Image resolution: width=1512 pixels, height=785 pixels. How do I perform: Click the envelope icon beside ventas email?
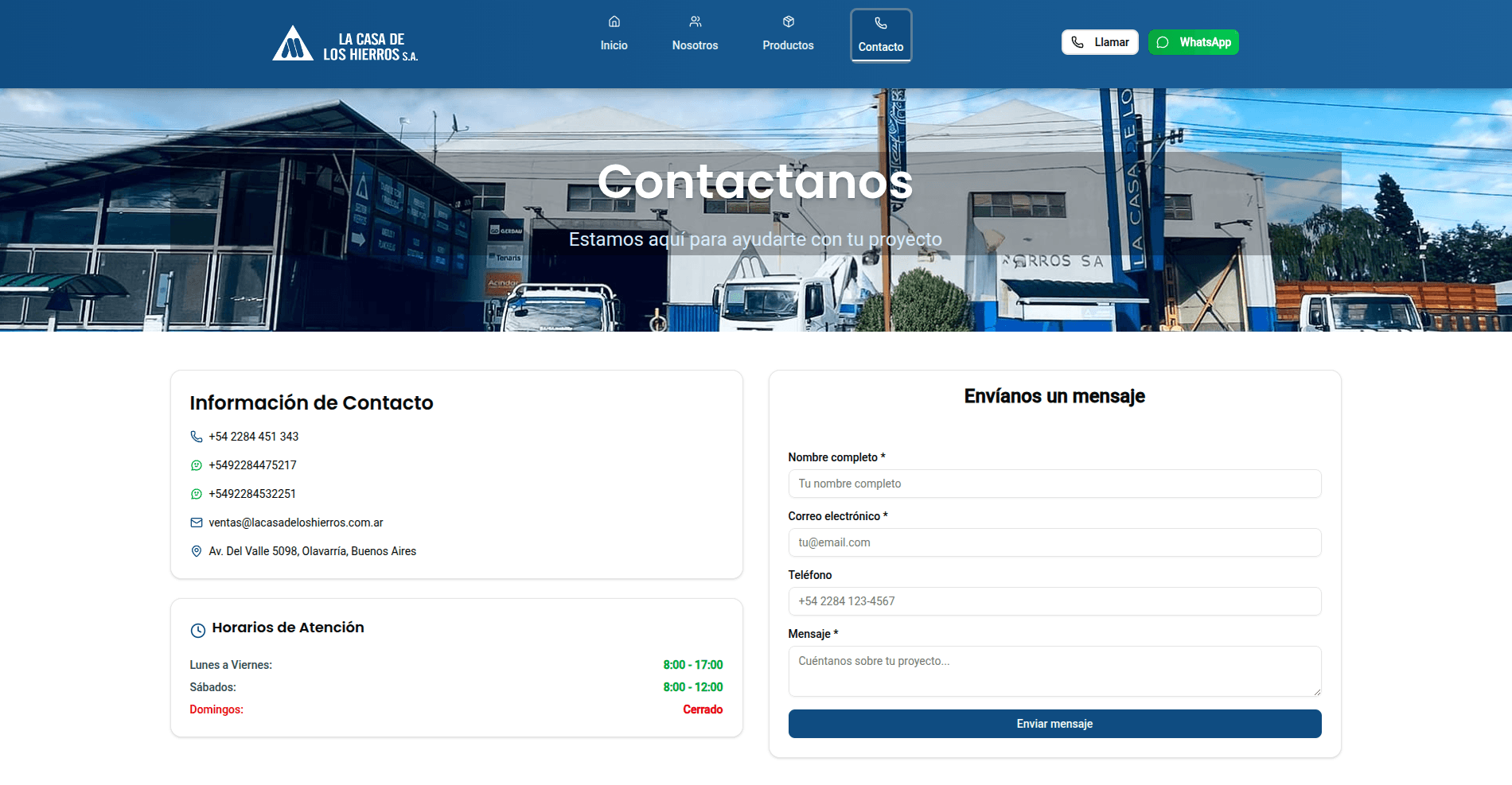click(x=197, y=523)
